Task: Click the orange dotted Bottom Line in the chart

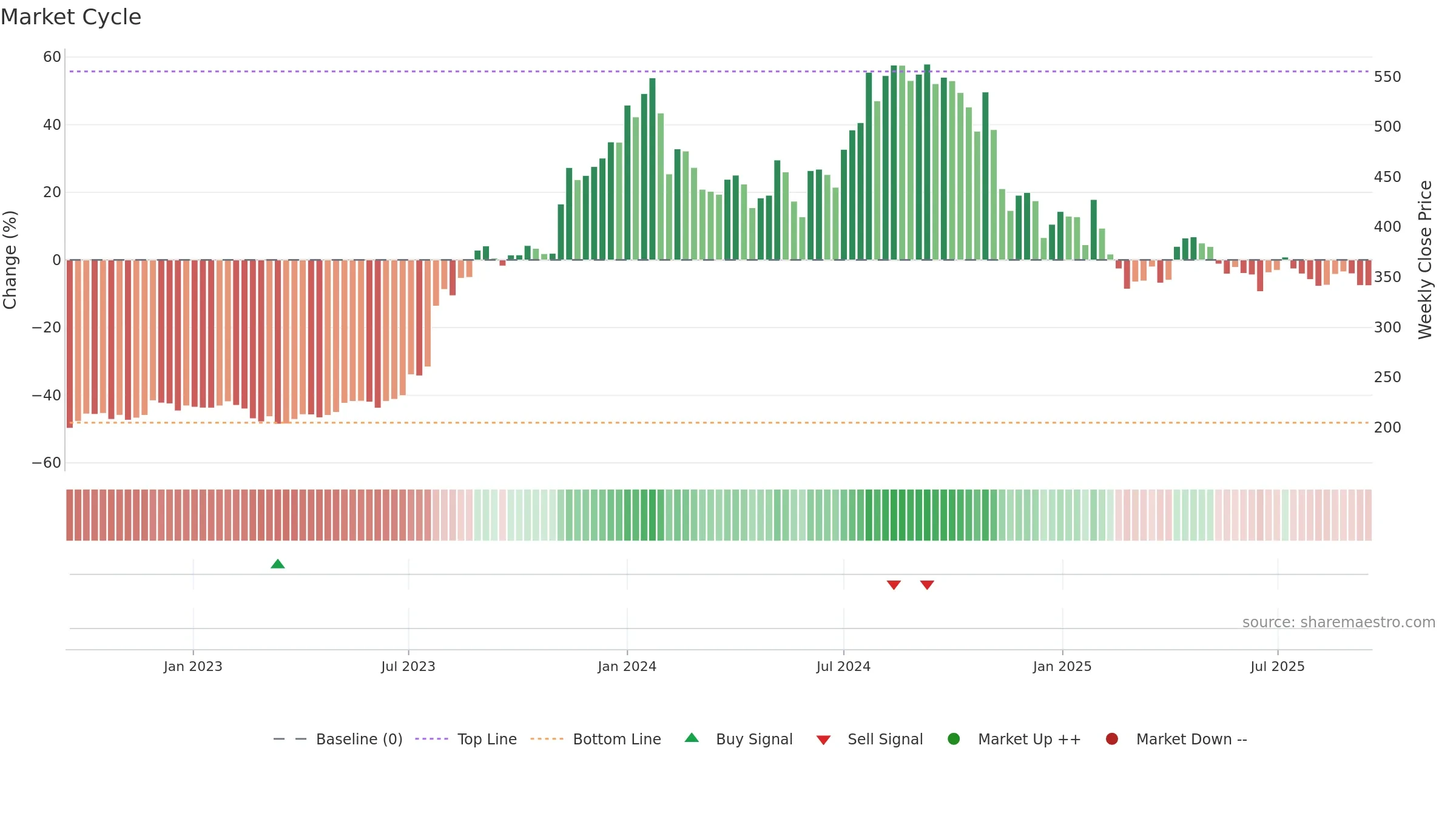Action: pyautogui.click(x=719, y=423)
